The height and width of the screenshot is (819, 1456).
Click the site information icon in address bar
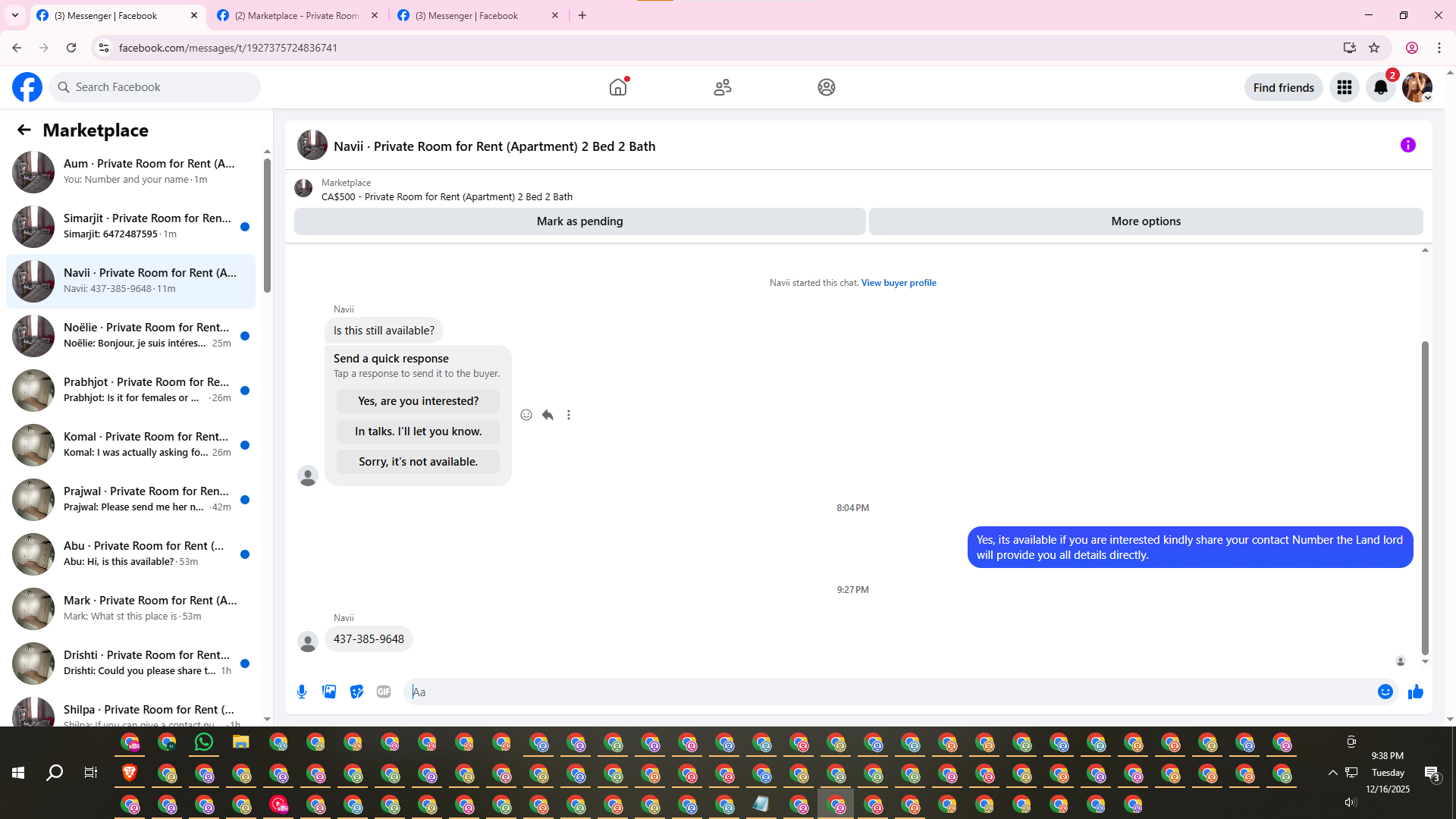pos(104,48)
